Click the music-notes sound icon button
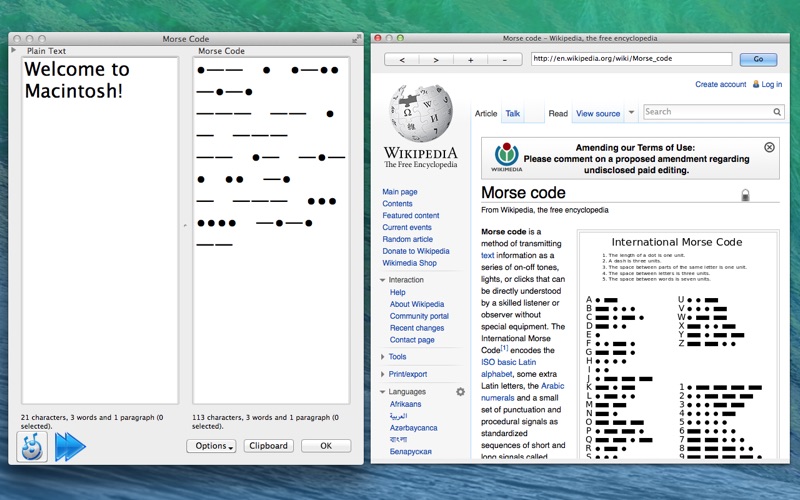Viewport: 800px width, 500px height. coord(32,446)
